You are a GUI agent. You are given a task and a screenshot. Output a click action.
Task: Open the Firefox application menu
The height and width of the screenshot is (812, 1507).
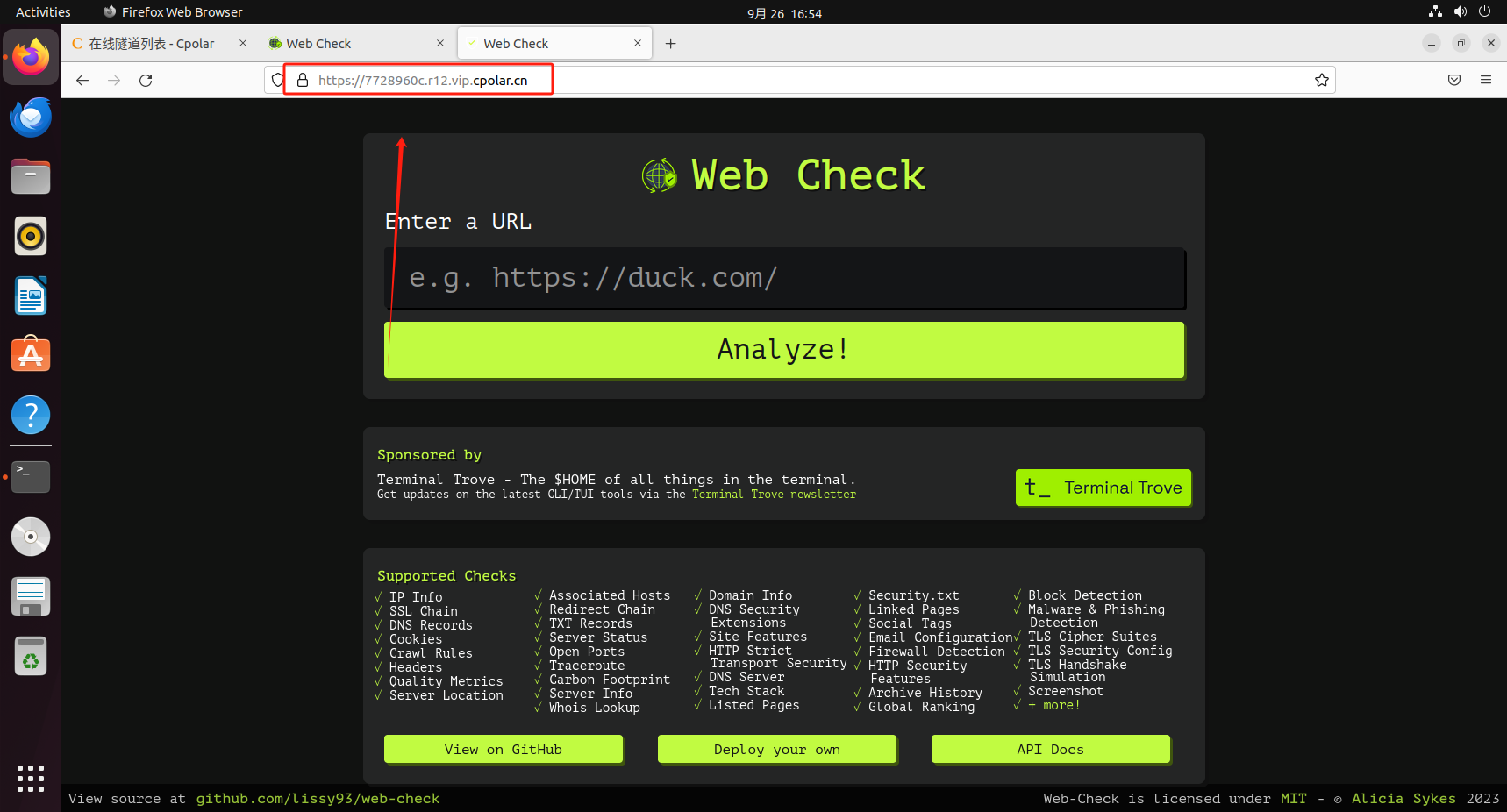pyautogui.click(x=1486, y=80)
